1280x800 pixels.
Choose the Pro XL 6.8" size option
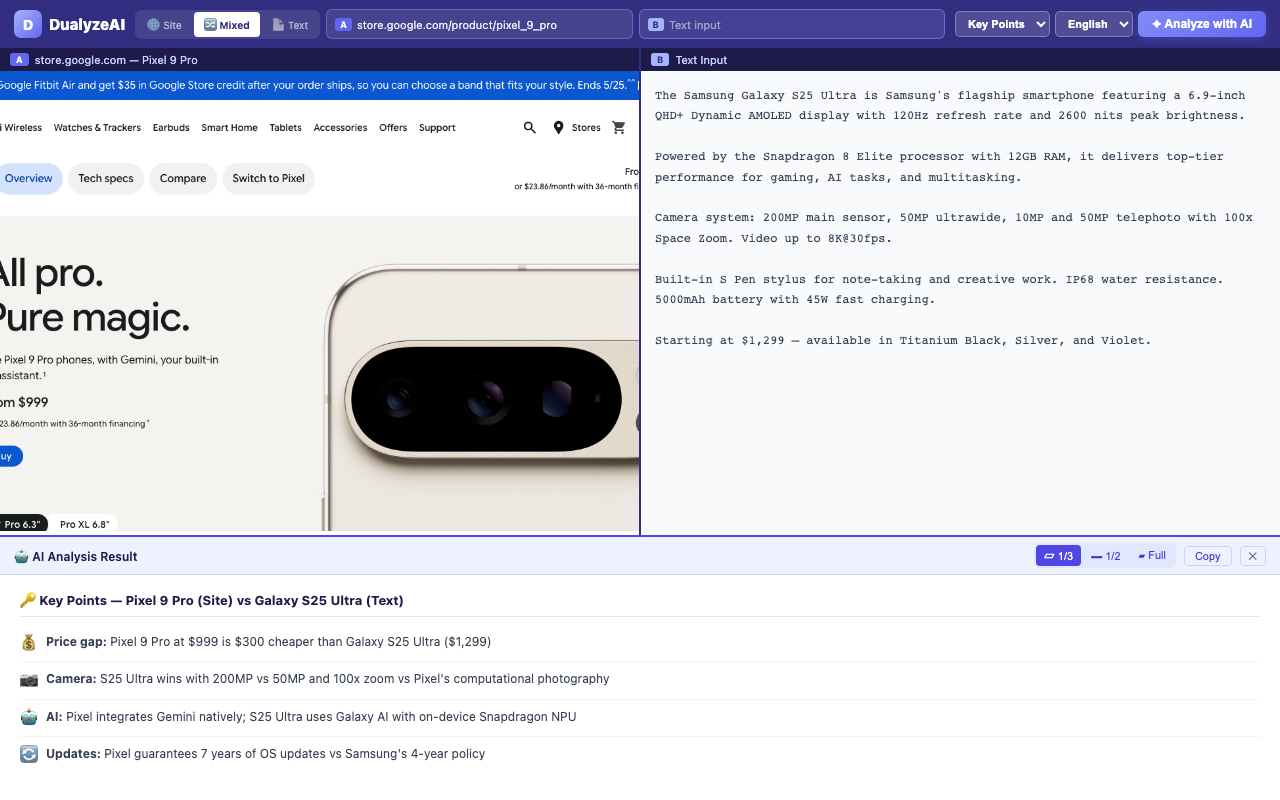pos(85,524)
